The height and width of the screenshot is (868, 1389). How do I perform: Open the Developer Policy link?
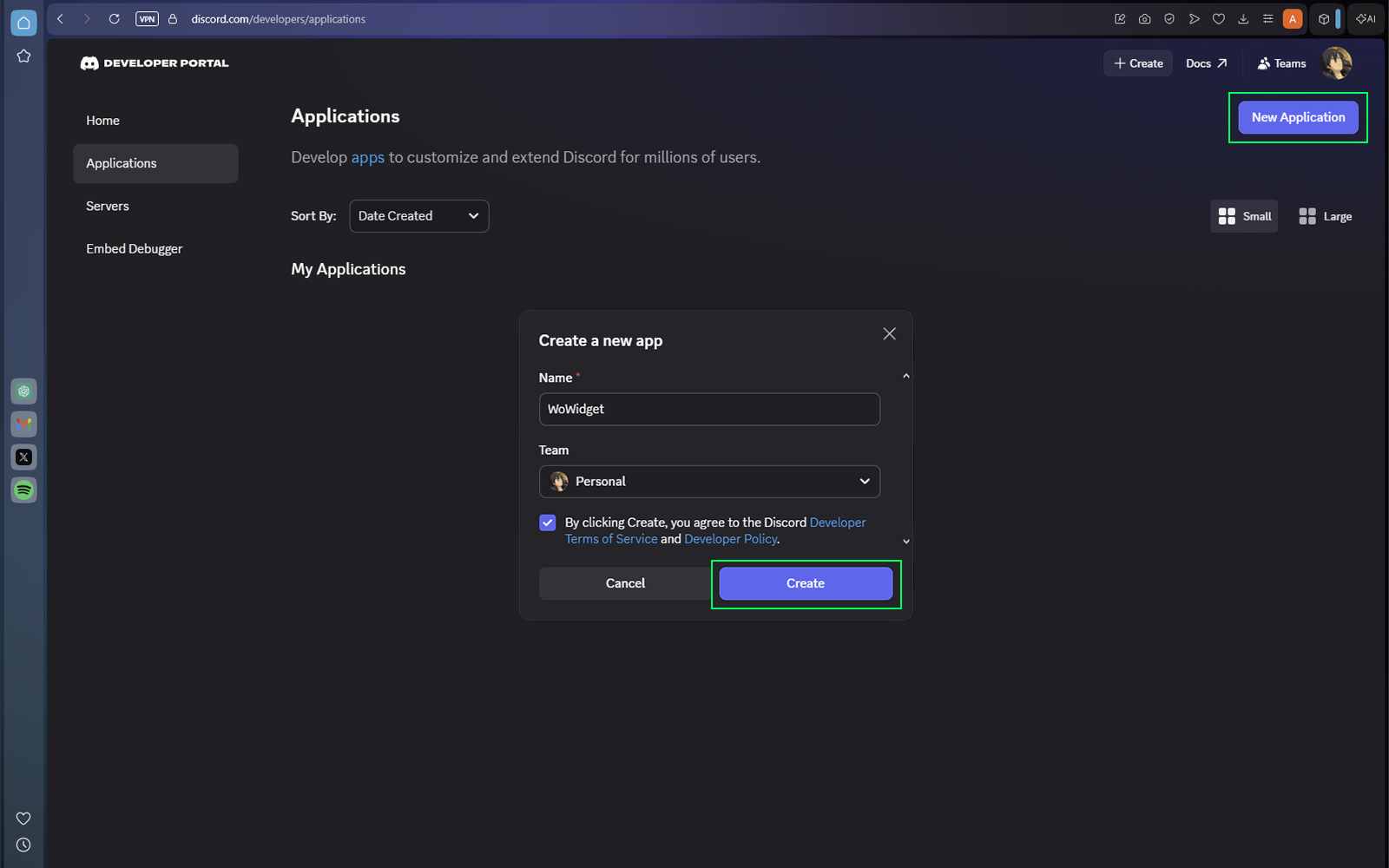pyautogui.click(x=730, y=539)
